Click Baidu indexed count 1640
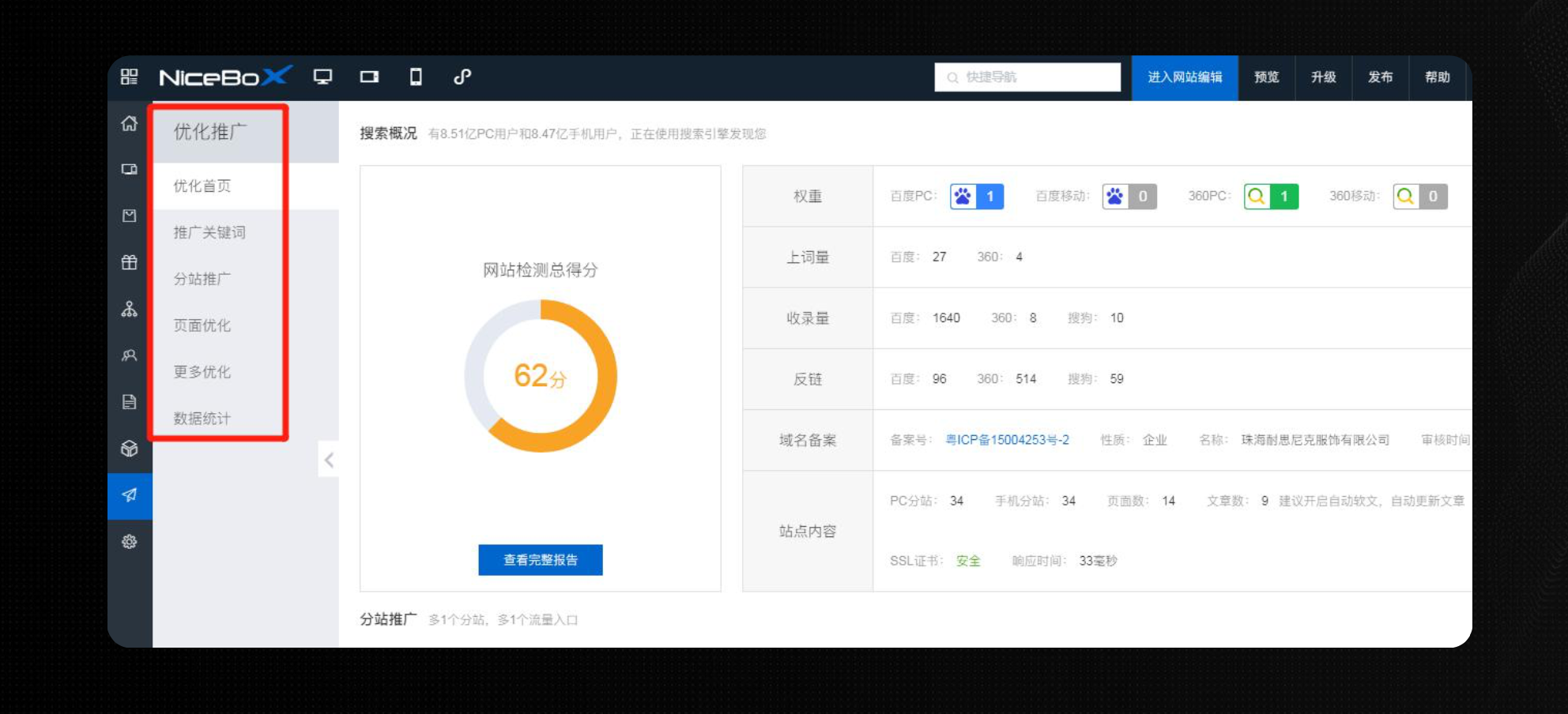The image size is (1568, 714). [x=946, y=318]
